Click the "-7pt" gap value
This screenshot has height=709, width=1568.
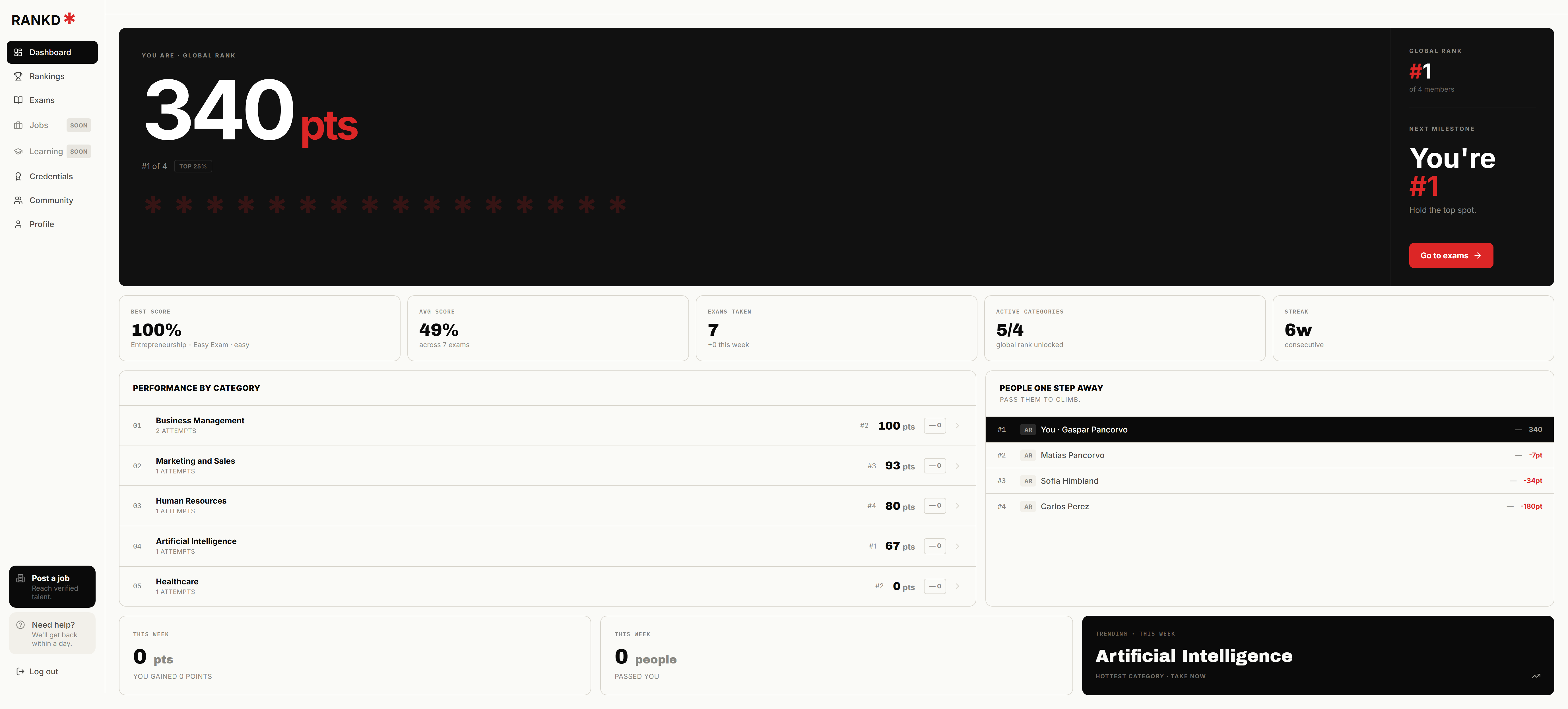(1536, 455)
